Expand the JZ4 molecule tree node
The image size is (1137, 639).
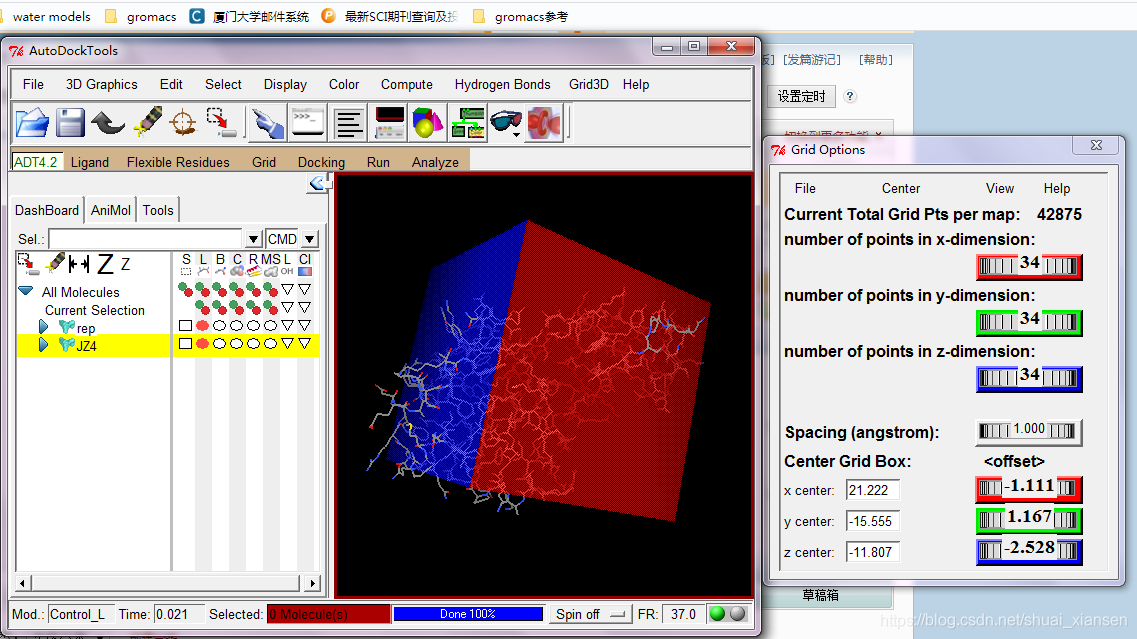(x=44, y=345)
